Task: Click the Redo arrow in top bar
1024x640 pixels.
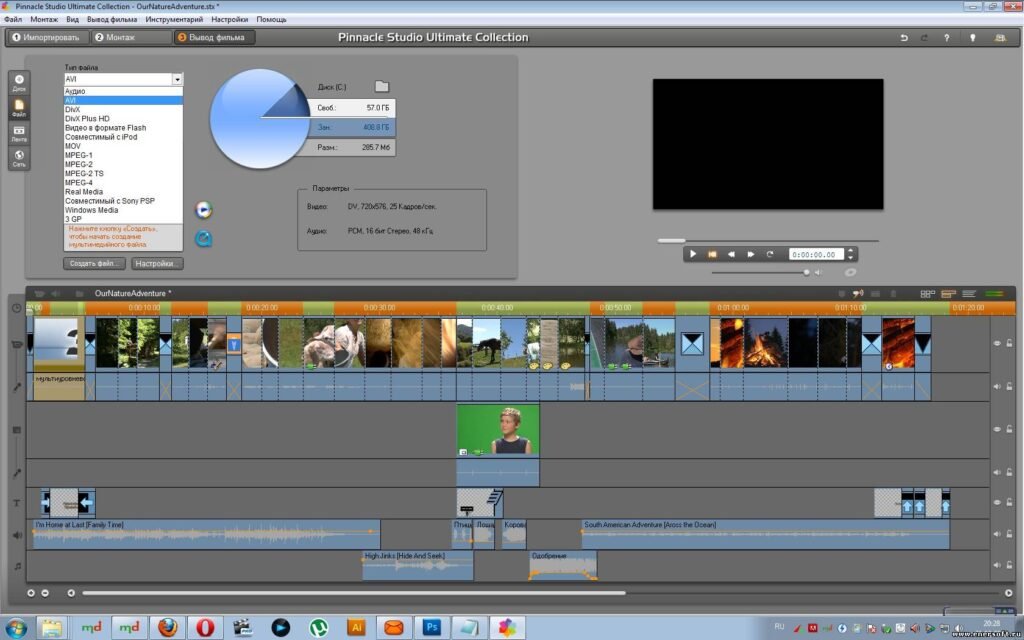Action: click(924, 38)
